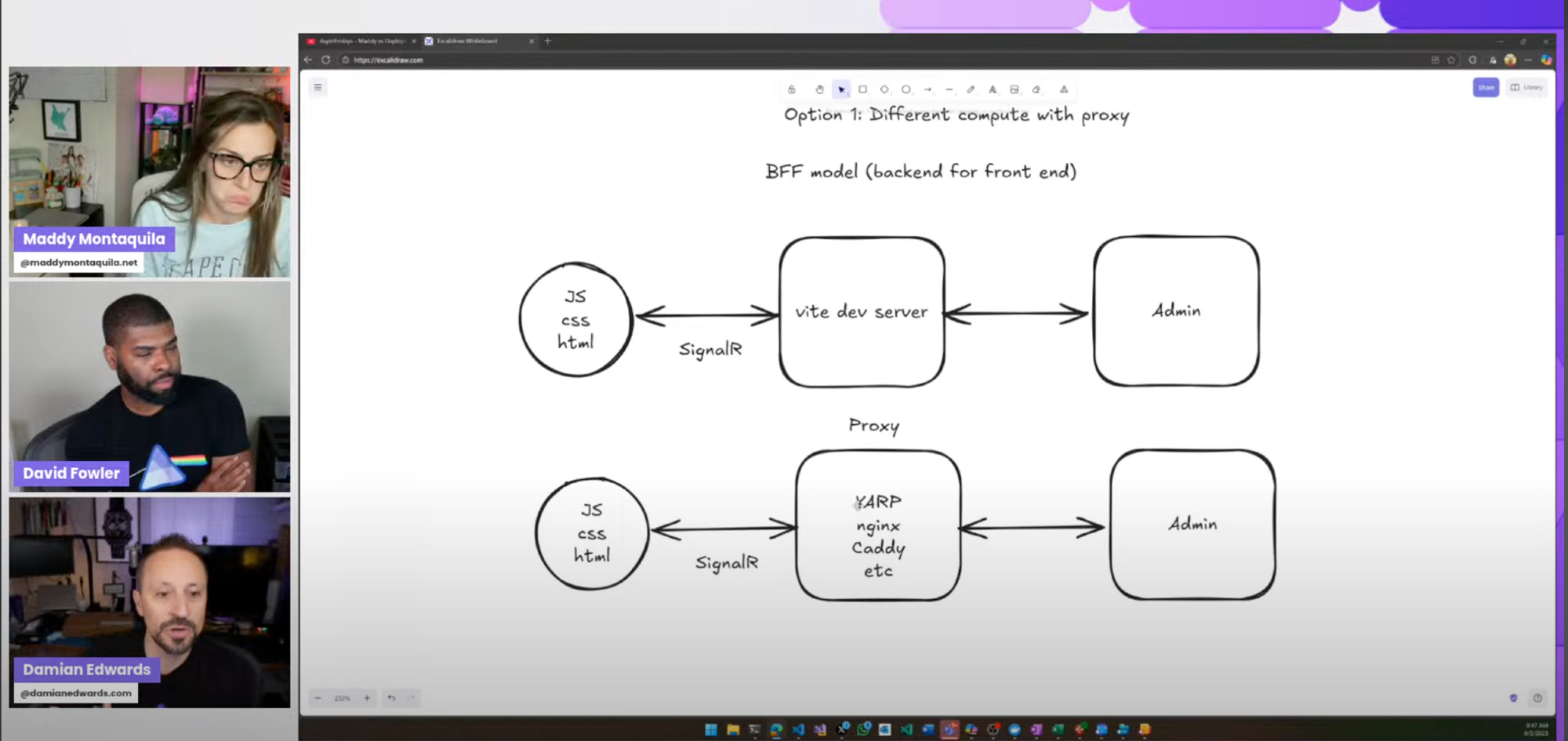The image size is (1568, 741).
Task: Click the Share button
Action: coord(1486,87)
